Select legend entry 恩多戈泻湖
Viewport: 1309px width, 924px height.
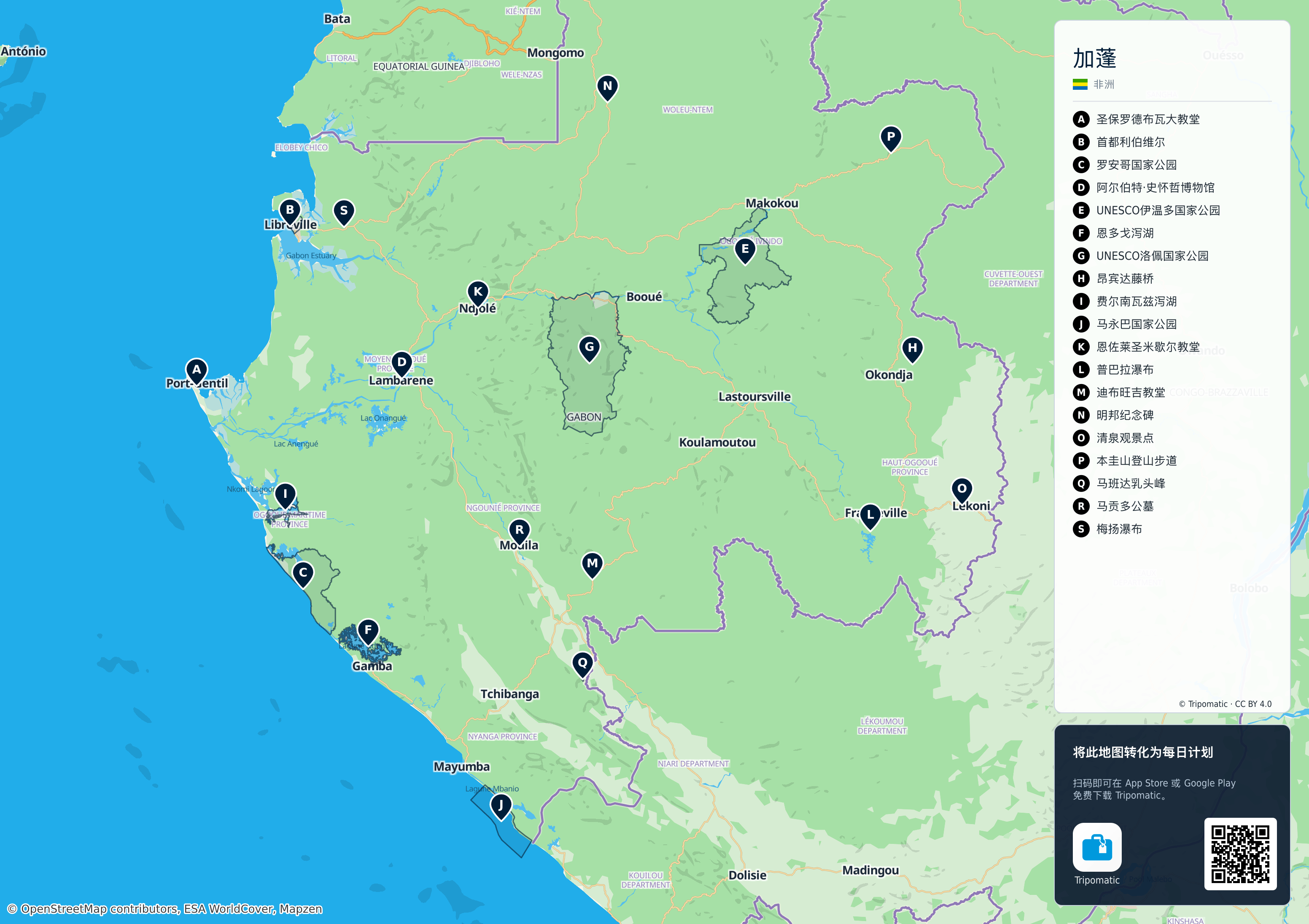(x=1113, y=233)
